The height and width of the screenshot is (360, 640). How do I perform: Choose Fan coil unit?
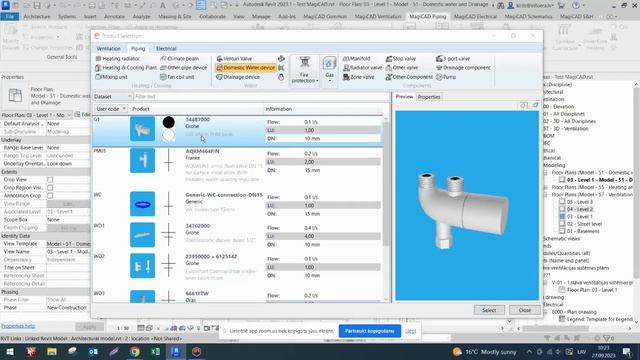177,77
